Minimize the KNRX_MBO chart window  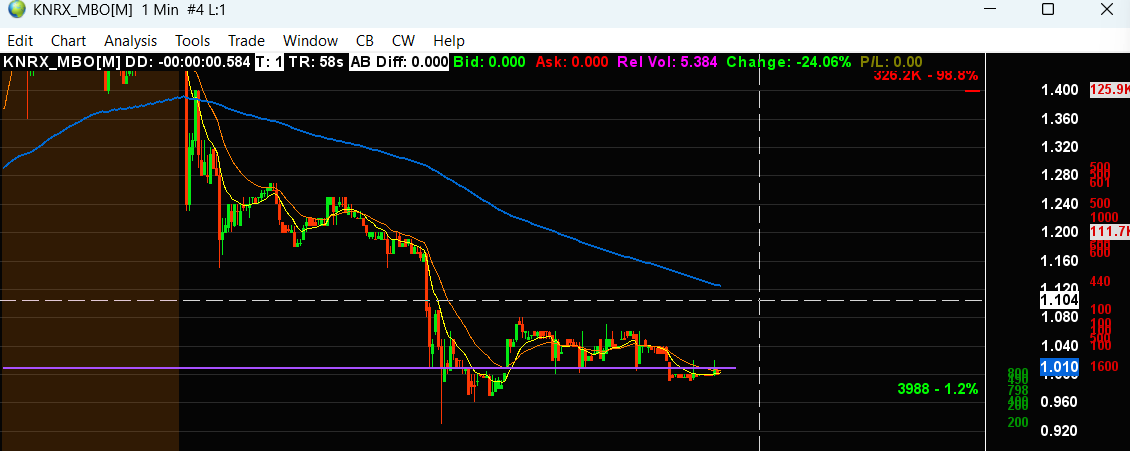989,9
